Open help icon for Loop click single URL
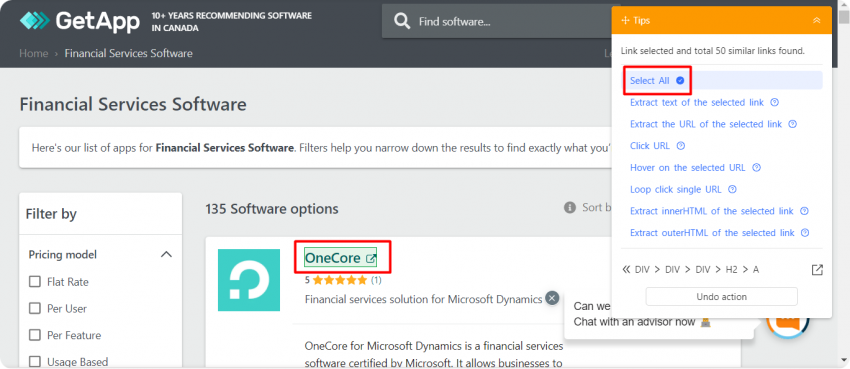Screen dimensions: 850x369 coord(732,189)
